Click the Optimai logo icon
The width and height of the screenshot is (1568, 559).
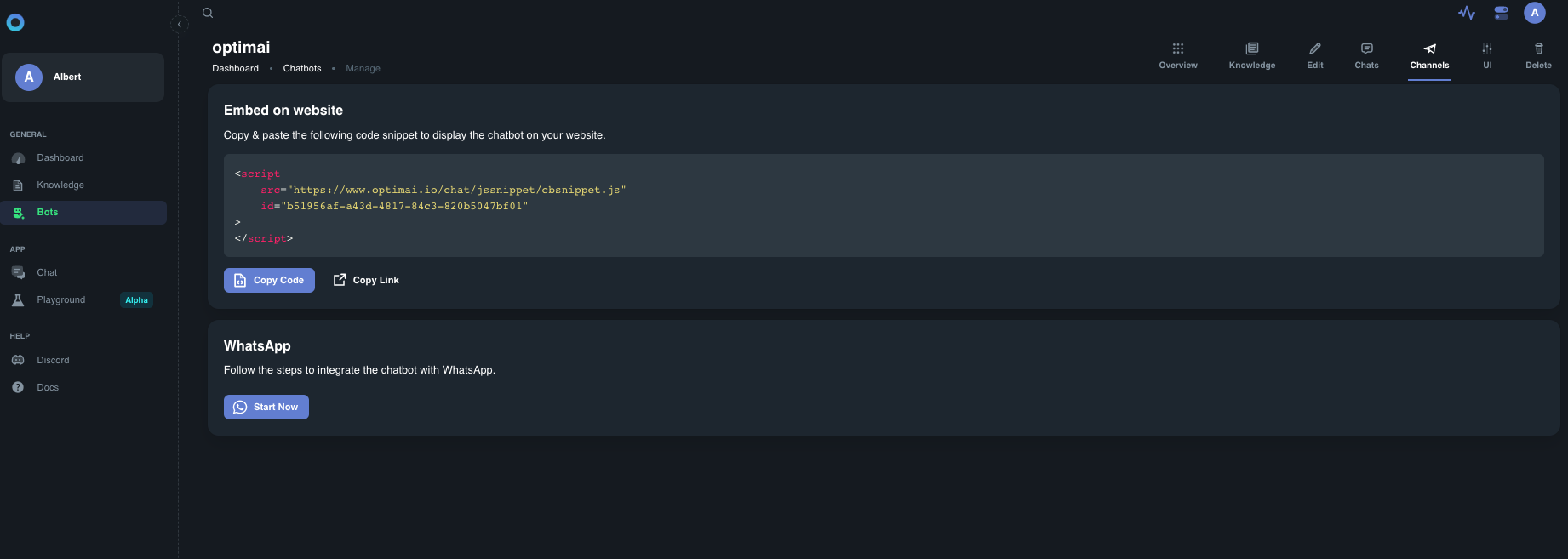point(15,23)
